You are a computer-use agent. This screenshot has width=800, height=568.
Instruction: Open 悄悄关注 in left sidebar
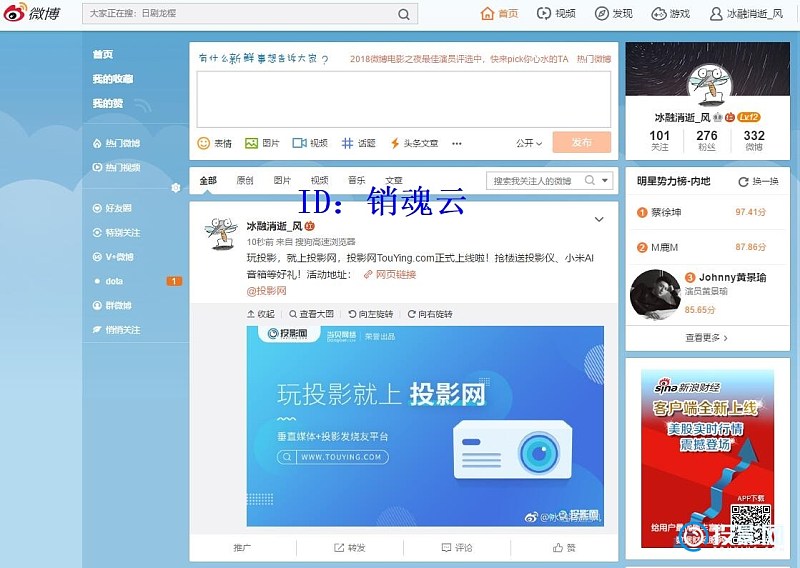click(x=116, y=330)
